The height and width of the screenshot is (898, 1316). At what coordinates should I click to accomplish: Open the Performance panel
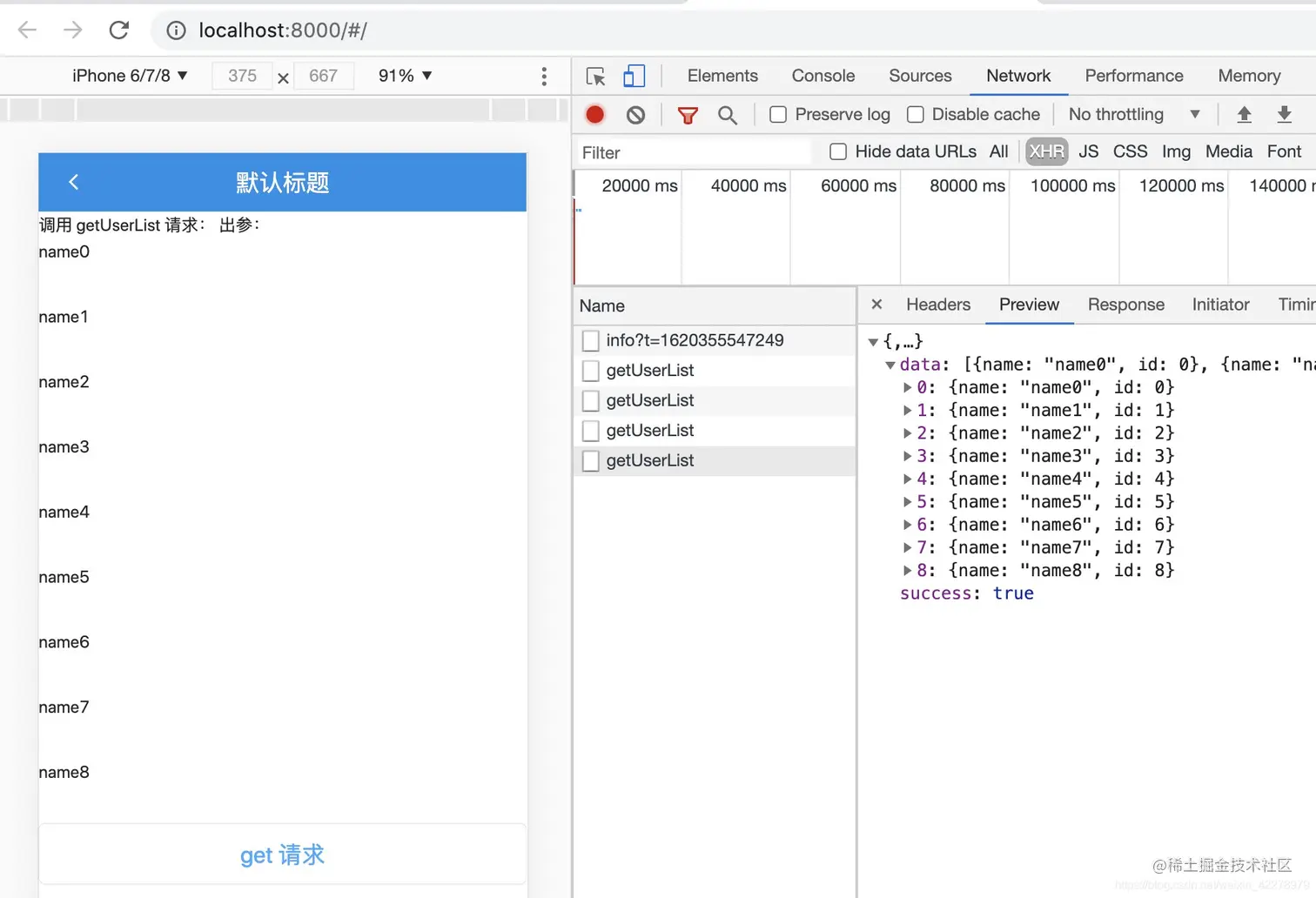[x=1134, y=76]
